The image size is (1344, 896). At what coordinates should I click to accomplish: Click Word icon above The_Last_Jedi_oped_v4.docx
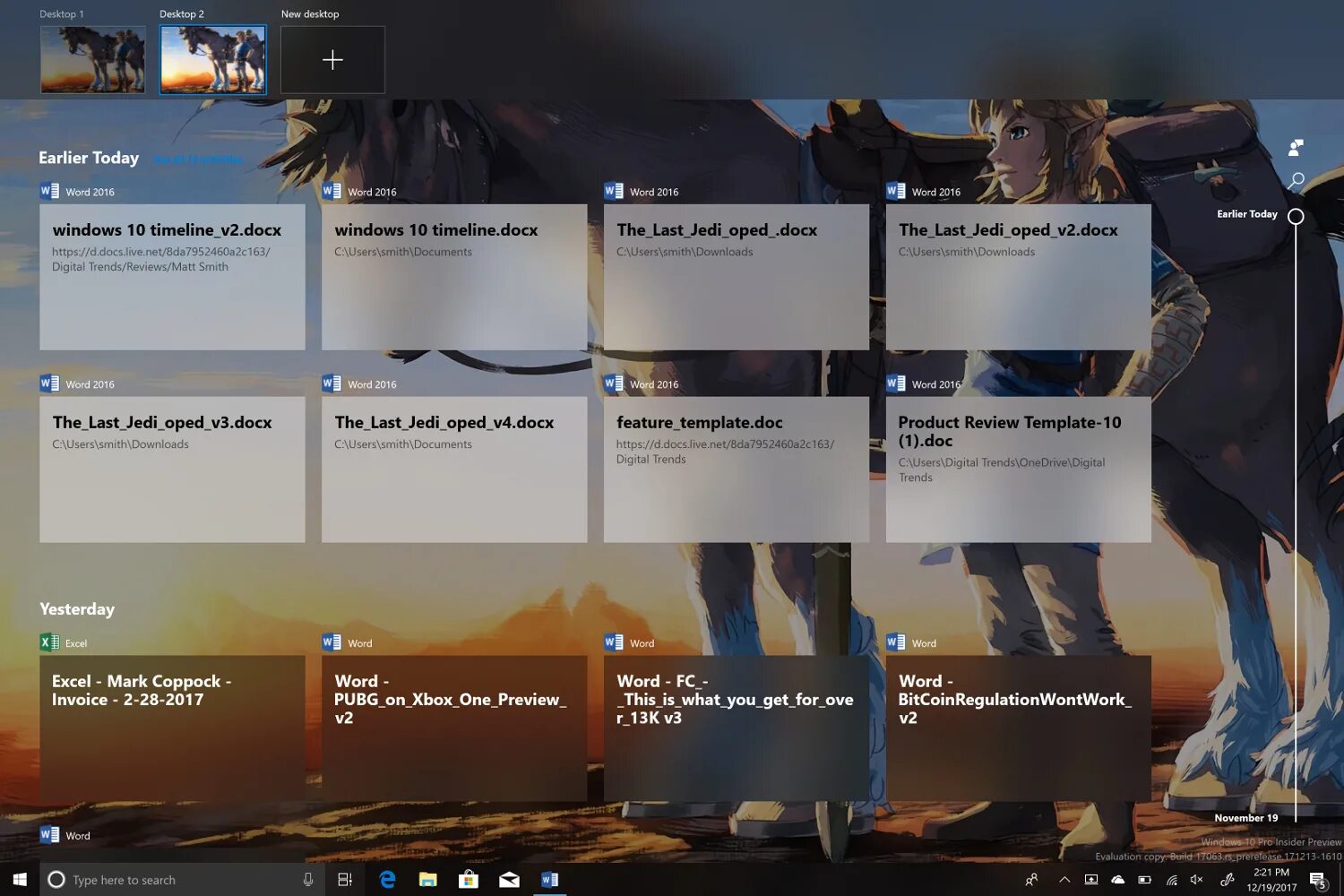click(x=332, y=383)
